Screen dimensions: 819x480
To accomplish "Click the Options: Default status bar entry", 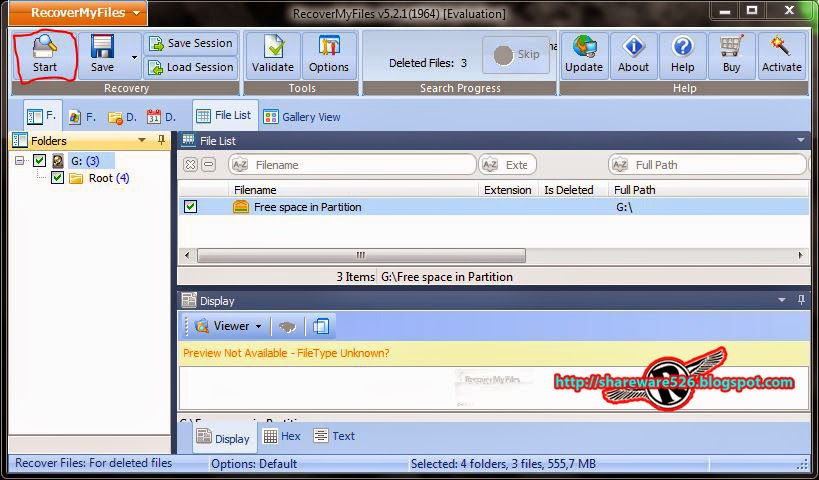I will [x=254, y=464].
